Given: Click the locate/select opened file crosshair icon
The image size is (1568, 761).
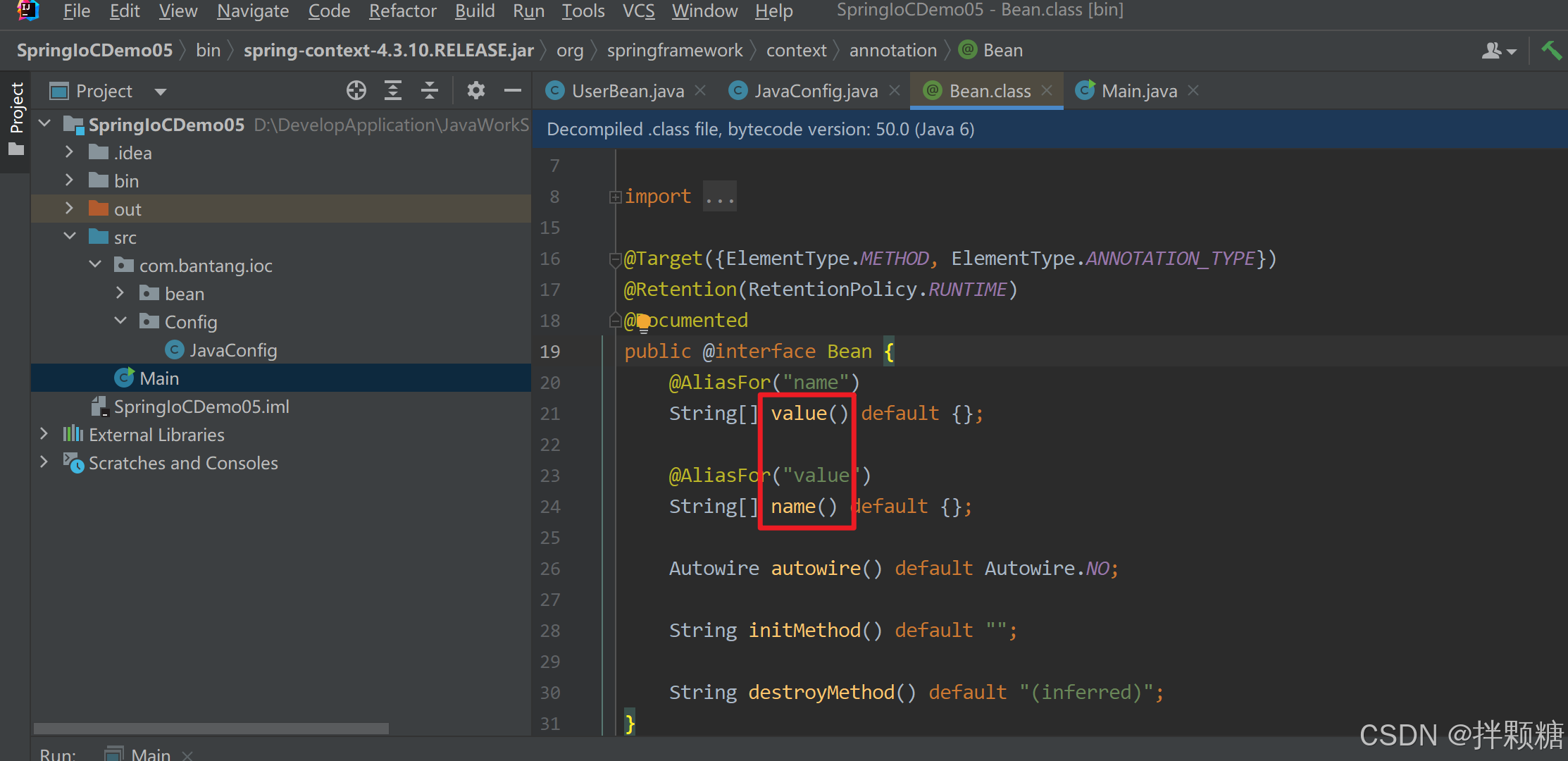Looking at the screenshot, I should [x=356, y=91].
